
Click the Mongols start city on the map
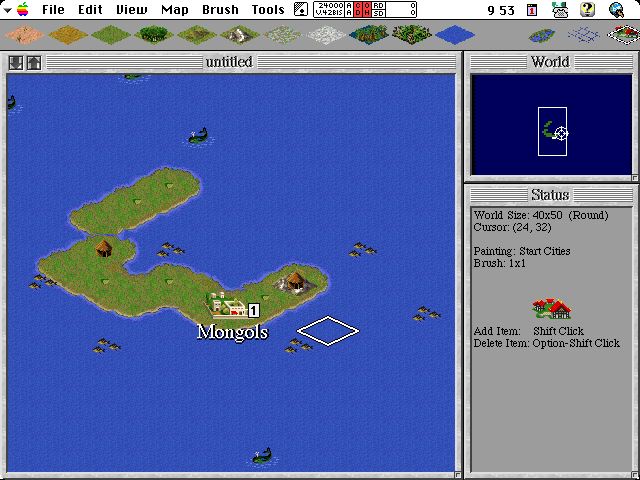click(x=226, y=305)
